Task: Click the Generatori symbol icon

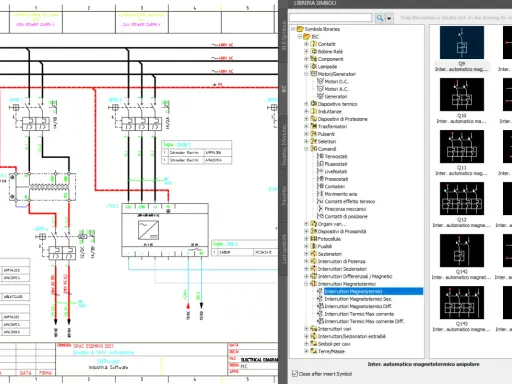Action: pos(320,96)
